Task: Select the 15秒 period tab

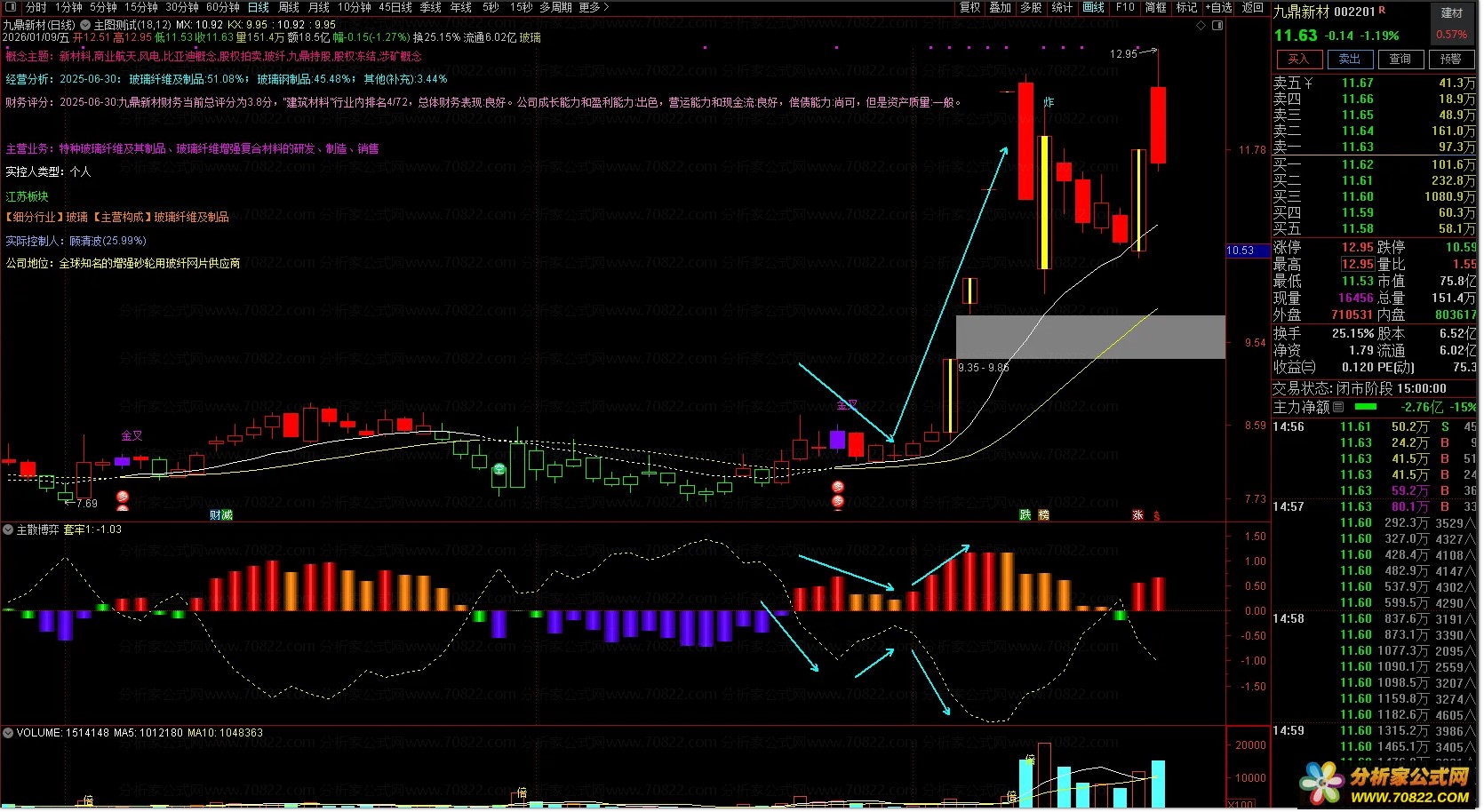Action: 521,7
